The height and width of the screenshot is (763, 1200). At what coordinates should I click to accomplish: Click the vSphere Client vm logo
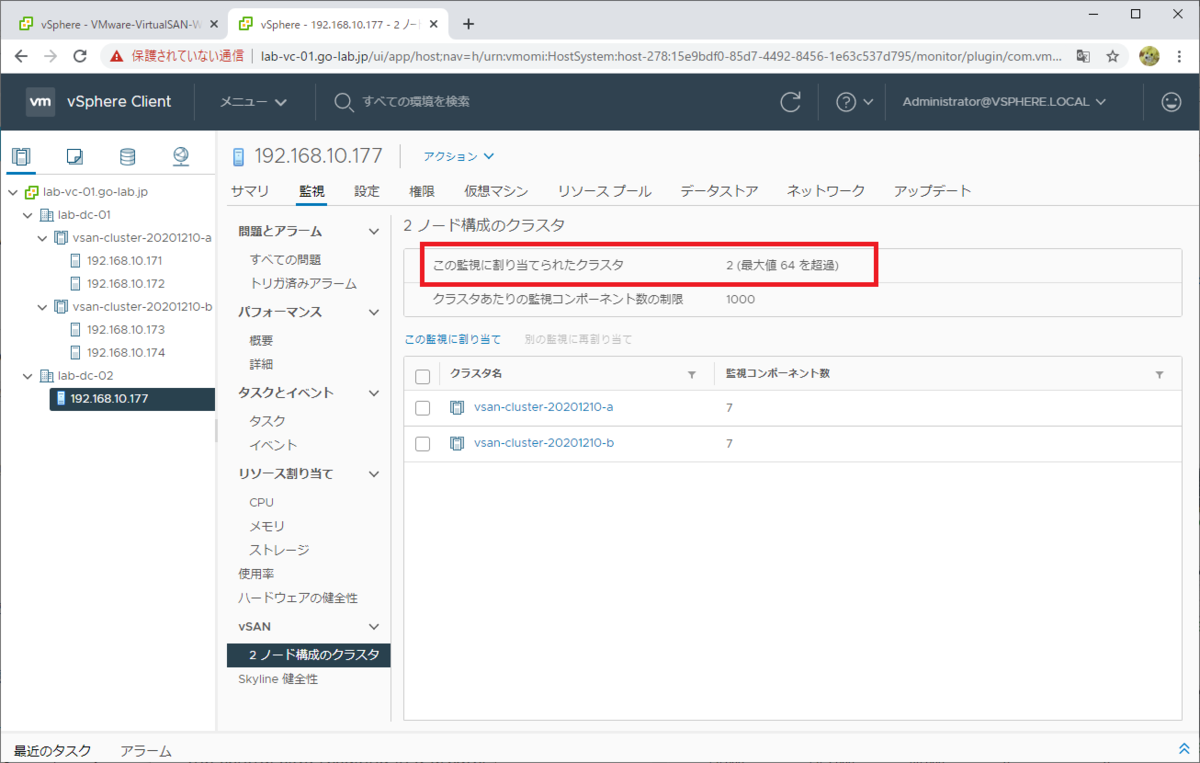coord(40,101)
